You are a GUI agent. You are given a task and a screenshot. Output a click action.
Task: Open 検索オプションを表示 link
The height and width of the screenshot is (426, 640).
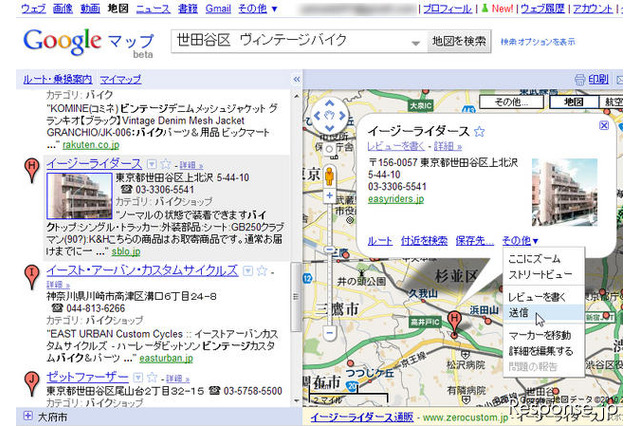538,42
